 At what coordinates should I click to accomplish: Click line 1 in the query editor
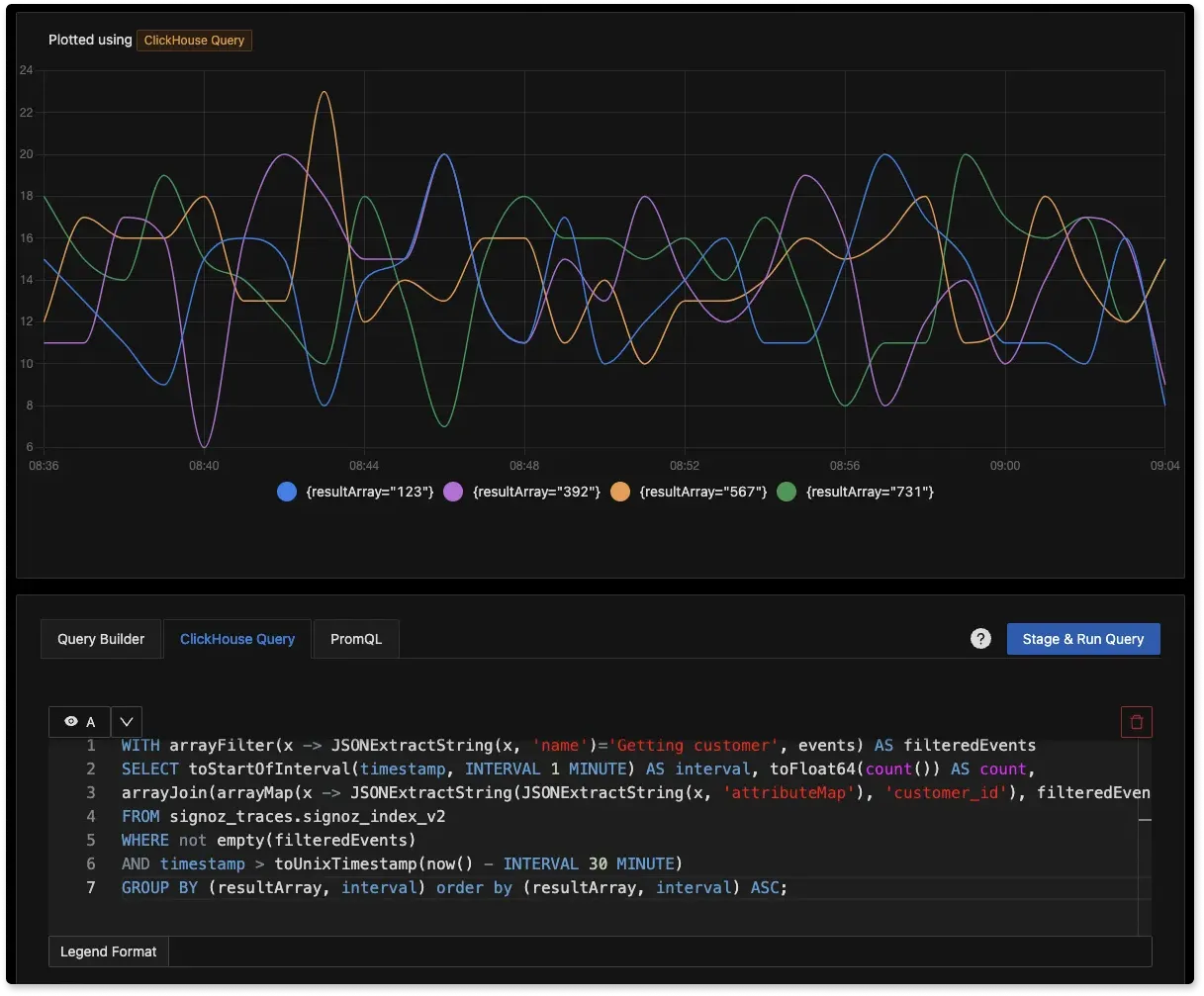[x=578, y=746]
